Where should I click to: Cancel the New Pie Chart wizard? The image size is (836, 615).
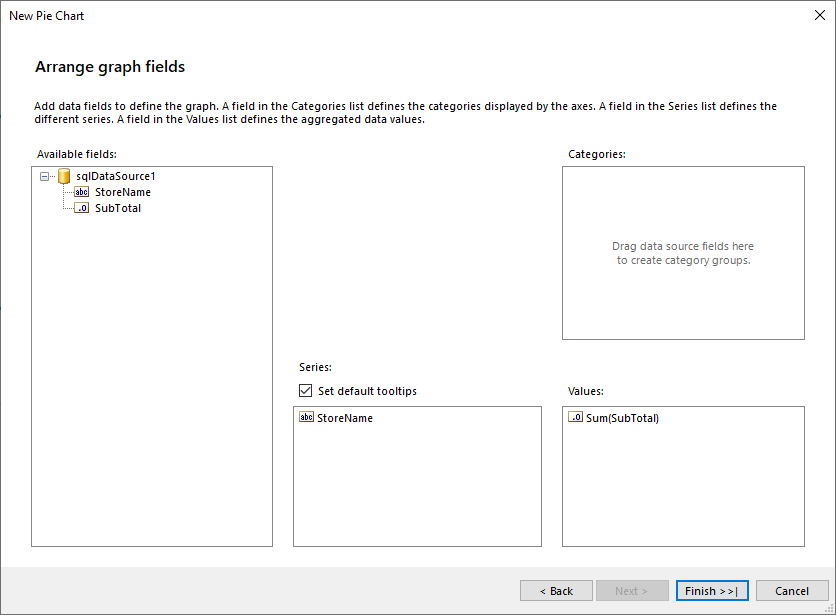pyautogui.click(x=792, y=590)
